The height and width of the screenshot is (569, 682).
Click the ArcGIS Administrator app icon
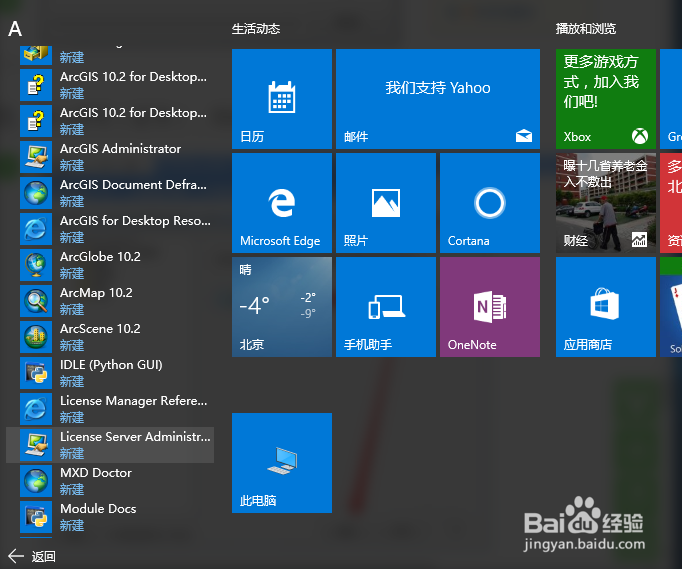[36, 157]
